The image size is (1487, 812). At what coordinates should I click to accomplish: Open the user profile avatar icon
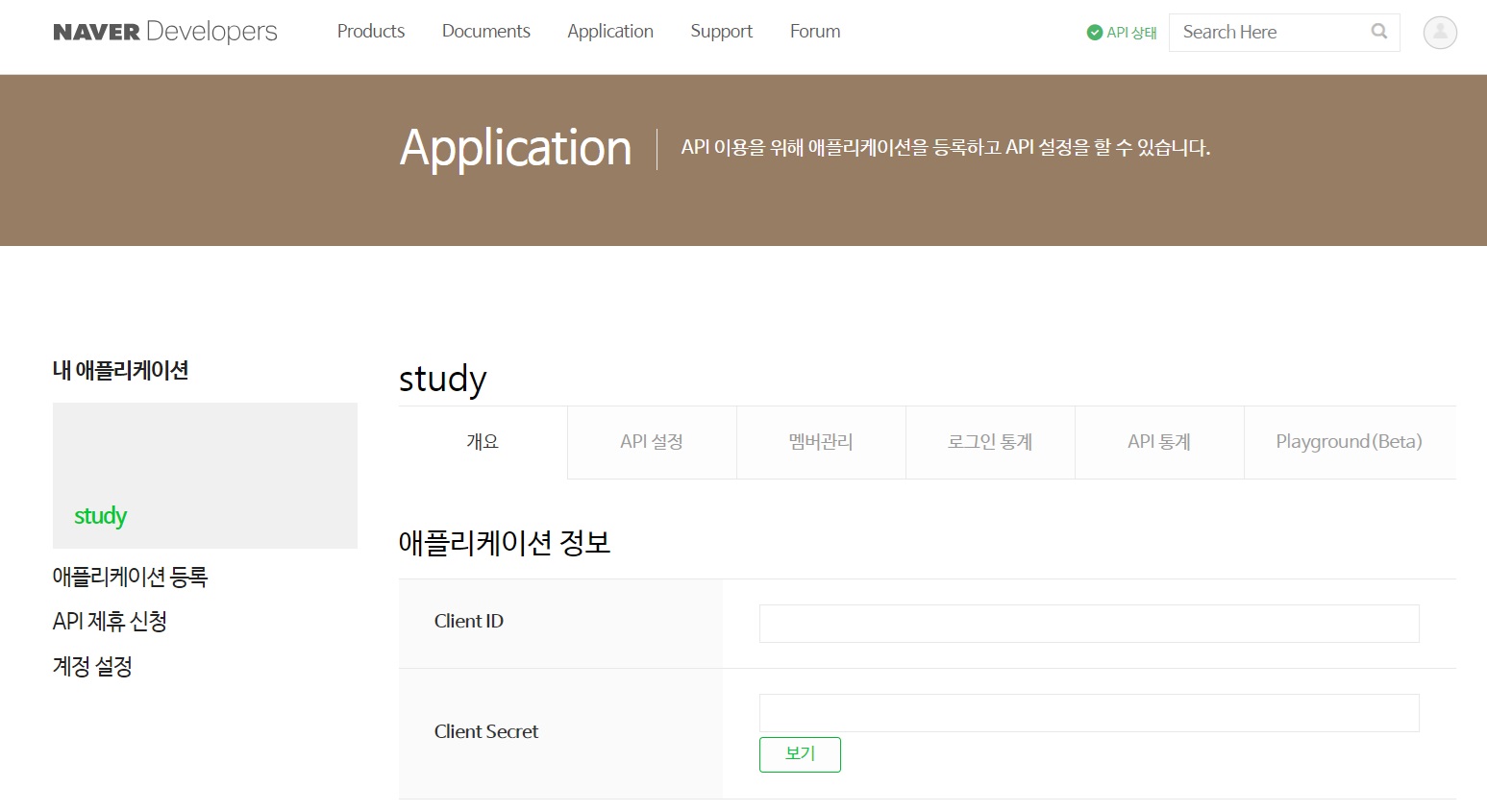click(1440, 33)
